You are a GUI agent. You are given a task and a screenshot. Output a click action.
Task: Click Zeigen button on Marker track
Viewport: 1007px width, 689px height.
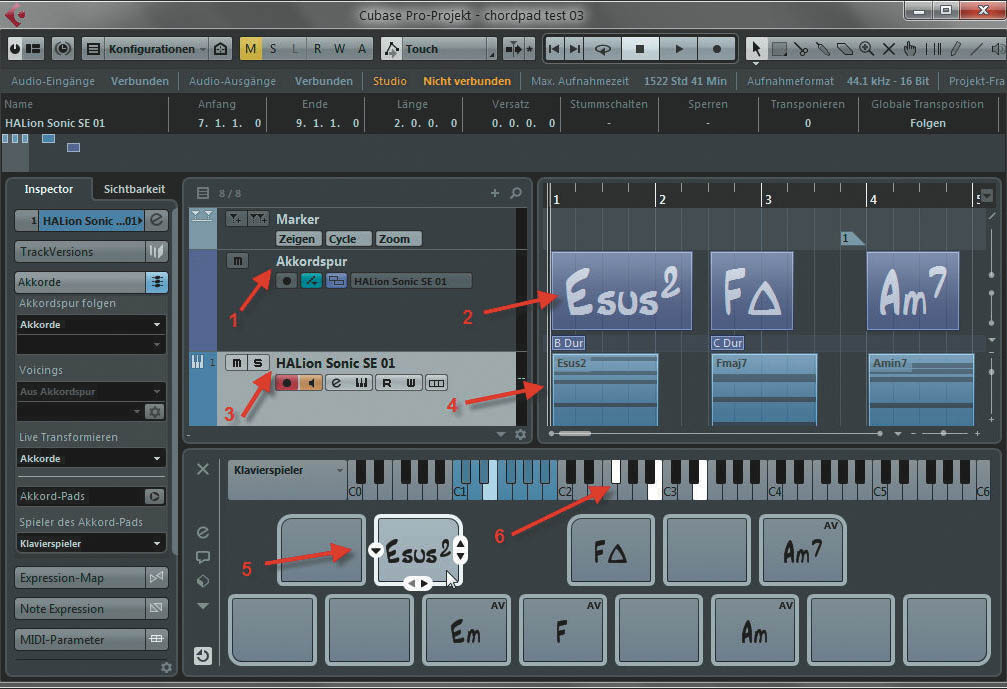point(297,239)
